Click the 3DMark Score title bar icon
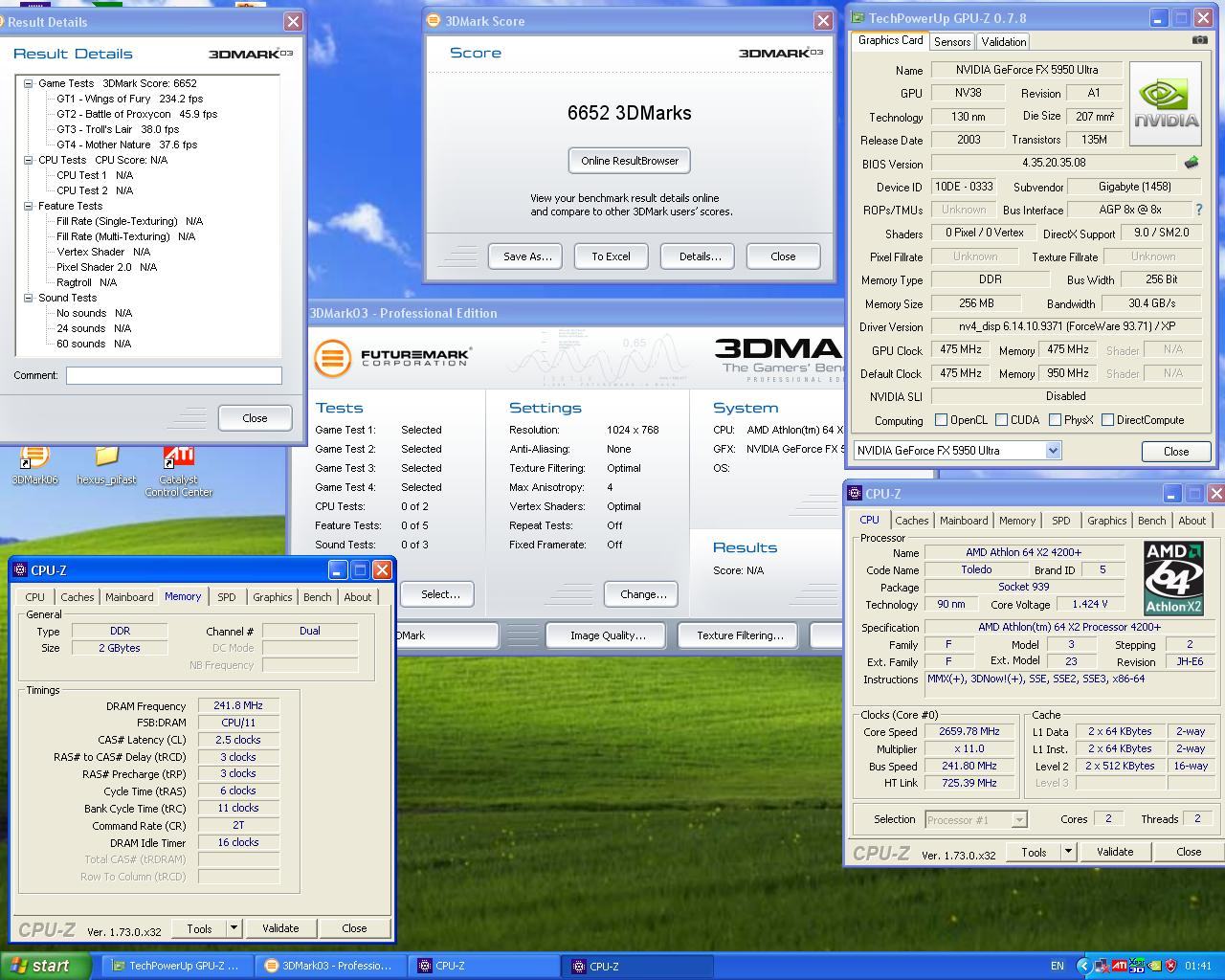1225x980 pixels. [434, 20]
